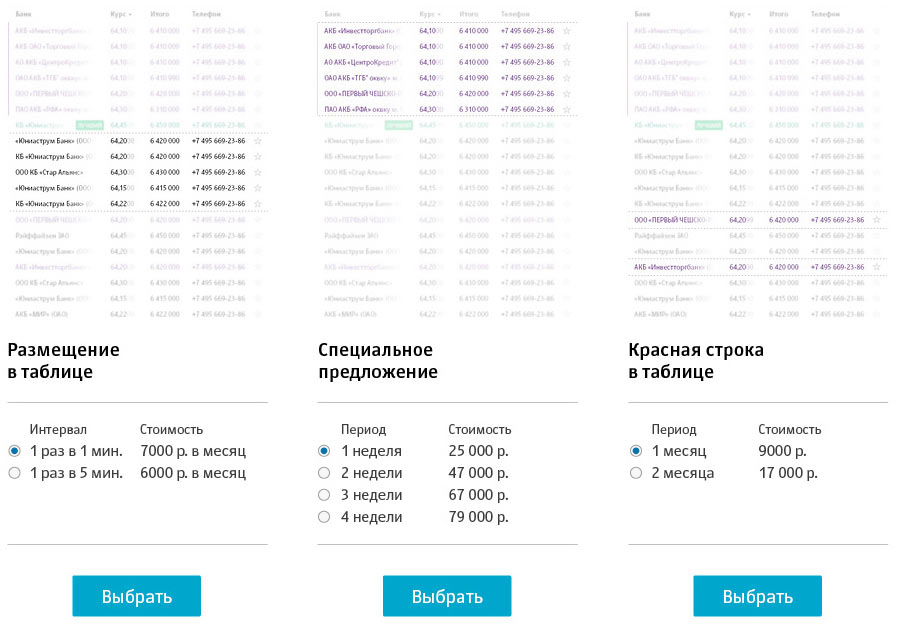Click Телефон column header in Размещение table
898x626 pixels.
(206, 15)
